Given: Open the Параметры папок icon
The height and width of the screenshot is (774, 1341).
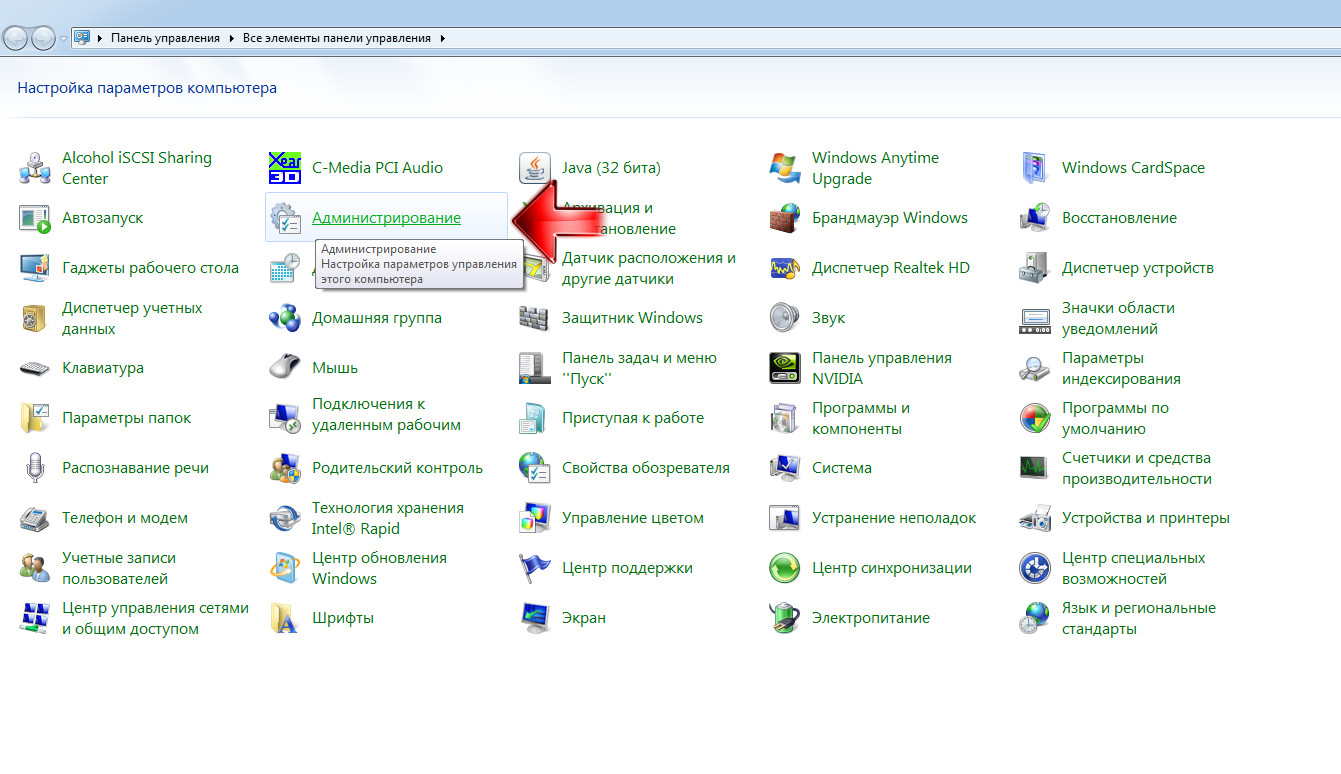Looking at the screenshot, I should pyautogui.click(x=35, y=418).
